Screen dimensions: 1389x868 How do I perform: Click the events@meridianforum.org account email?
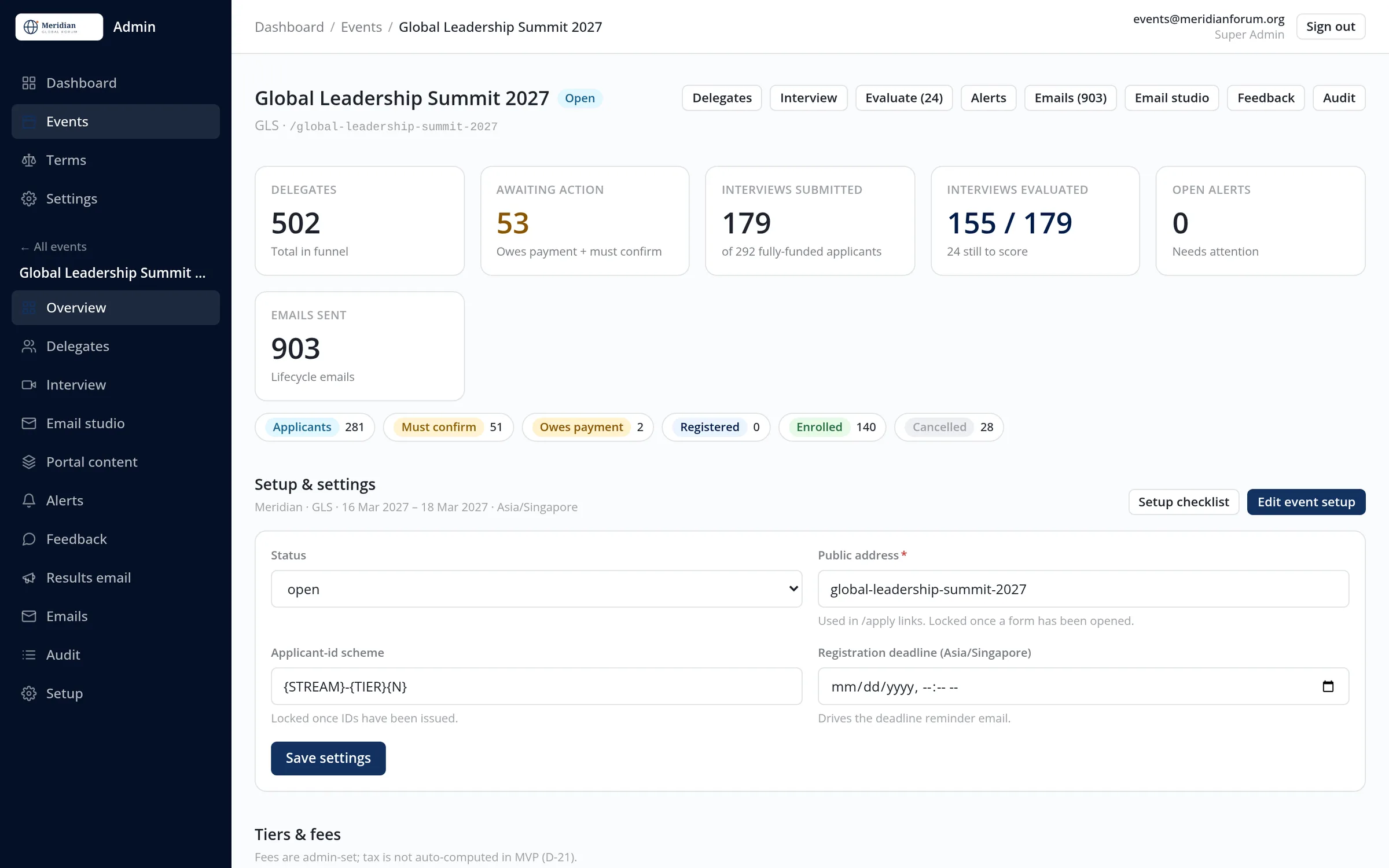point(1208,19)
